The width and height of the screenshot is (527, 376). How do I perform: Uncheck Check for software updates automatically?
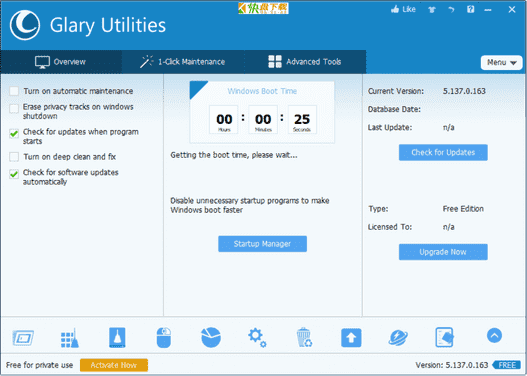tap(14, 174)
